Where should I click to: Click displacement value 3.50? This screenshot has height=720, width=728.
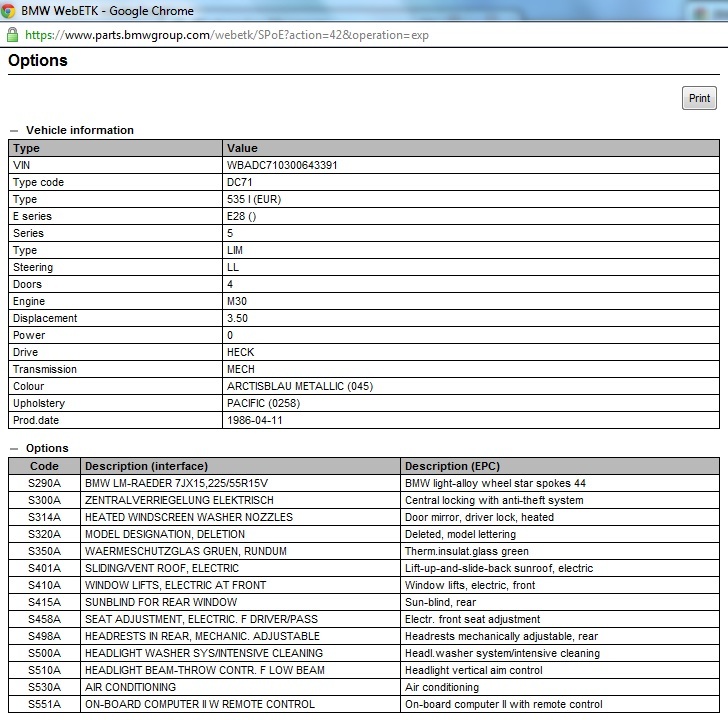pyautogui.click(x=237, y=318)
